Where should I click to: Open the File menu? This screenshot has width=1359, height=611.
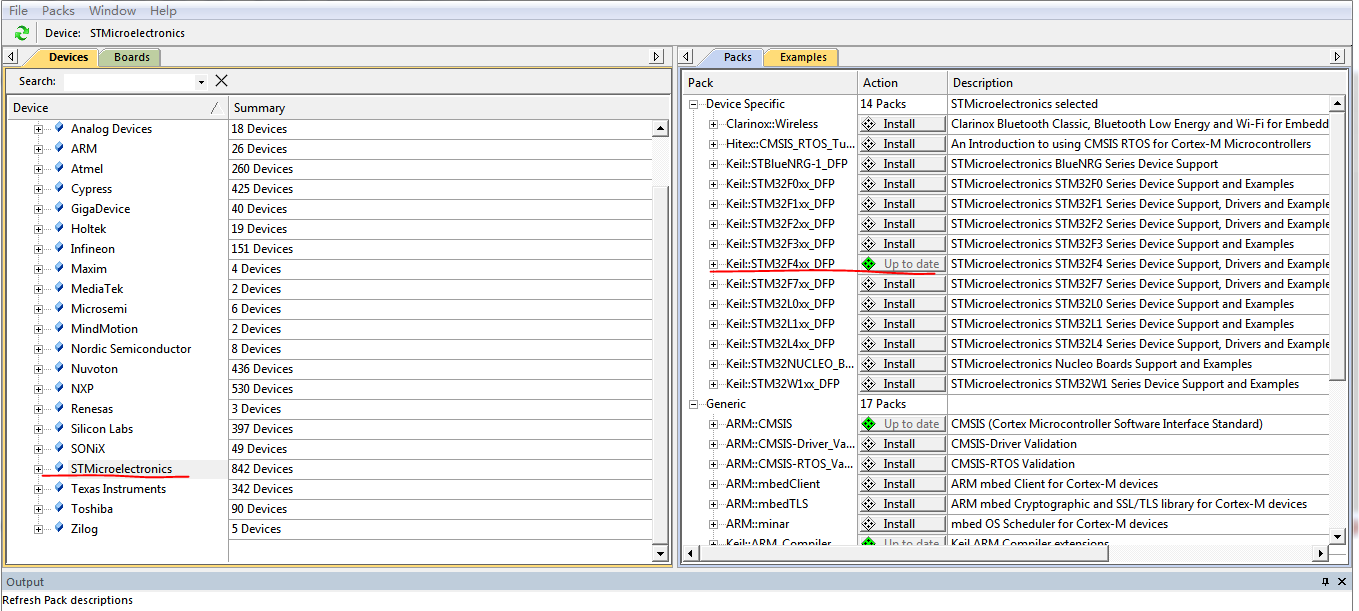18,10
